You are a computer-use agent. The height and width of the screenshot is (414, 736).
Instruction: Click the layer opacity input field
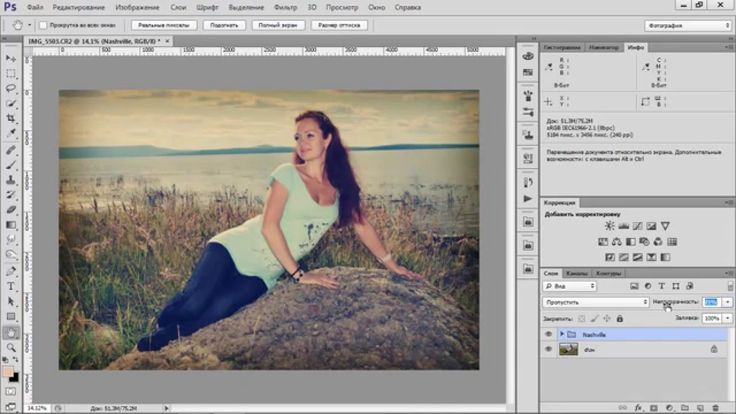point(711,302)
